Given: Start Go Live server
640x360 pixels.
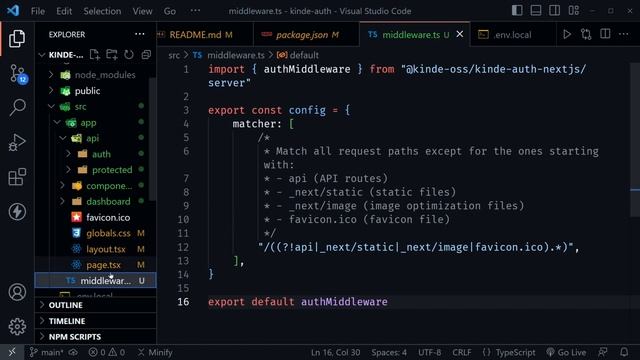Looking at the screenshot, I should (566, 352).
